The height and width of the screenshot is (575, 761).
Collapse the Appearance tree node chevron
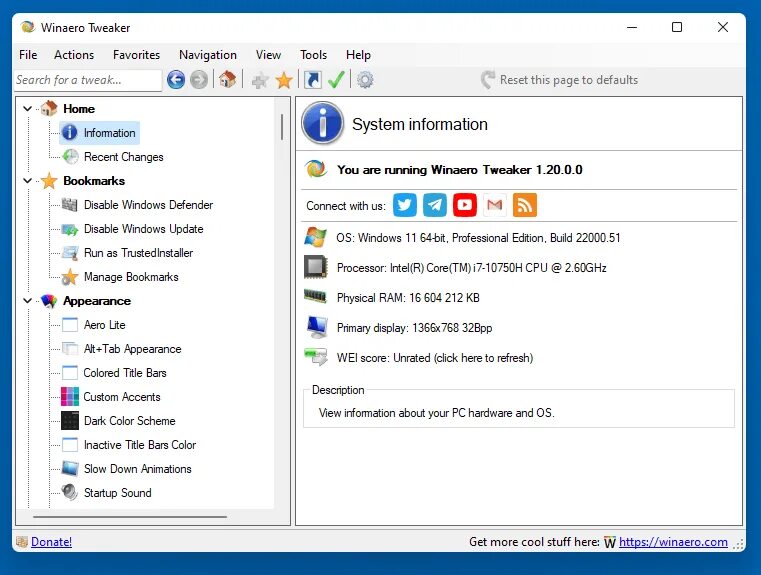pyautogui.click(x=28, y=301)
